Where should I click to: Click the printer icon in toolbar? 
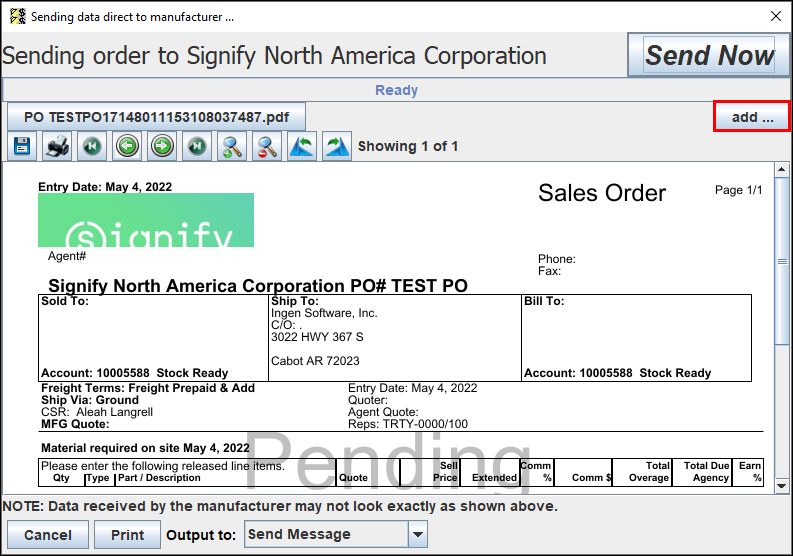click(57, 146)
